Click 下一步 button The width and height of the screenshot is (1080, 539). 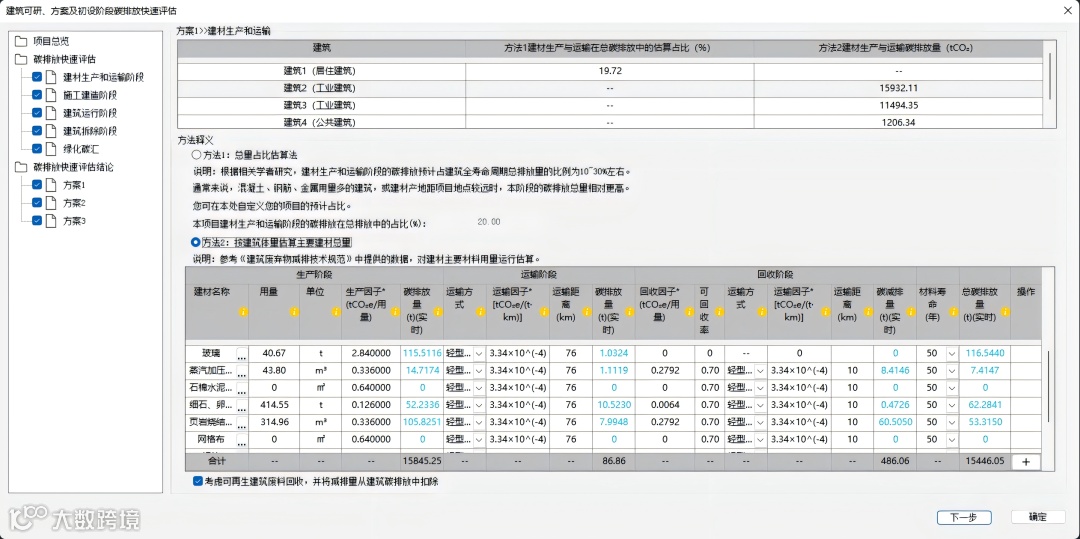click(x=964, y=518)
